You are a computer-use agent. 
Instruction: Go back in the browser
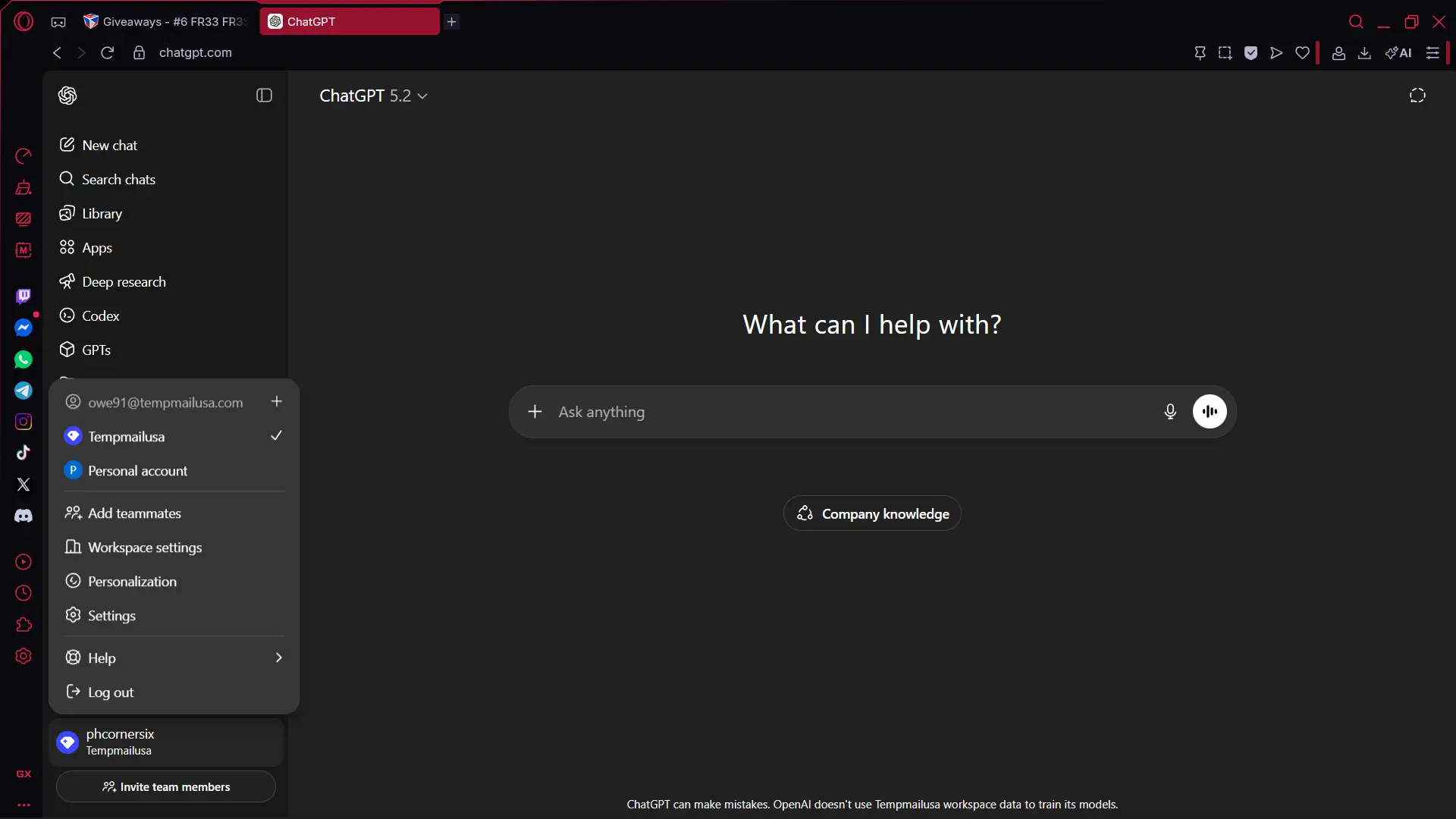[57, 52]
